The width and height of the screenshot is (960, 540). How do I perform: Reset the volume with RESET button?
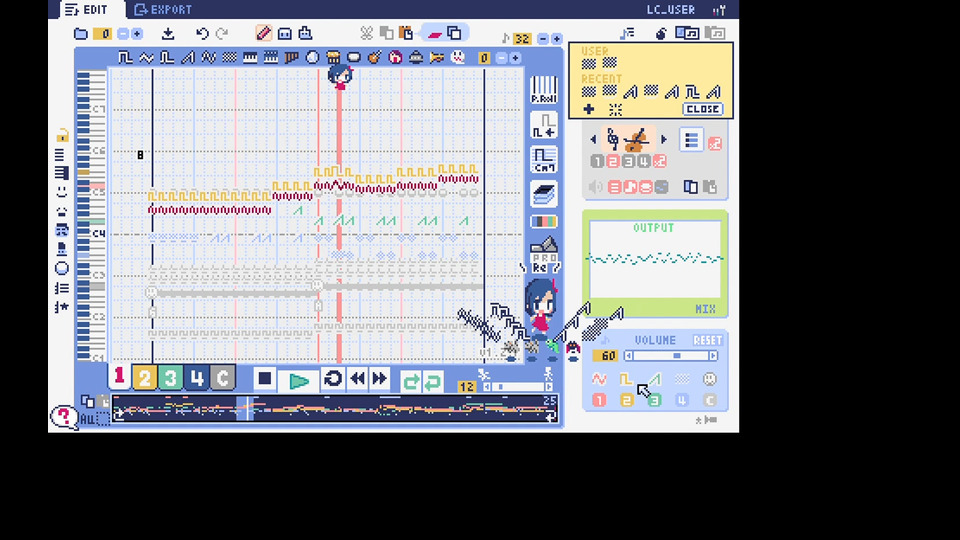pos(708,340)
